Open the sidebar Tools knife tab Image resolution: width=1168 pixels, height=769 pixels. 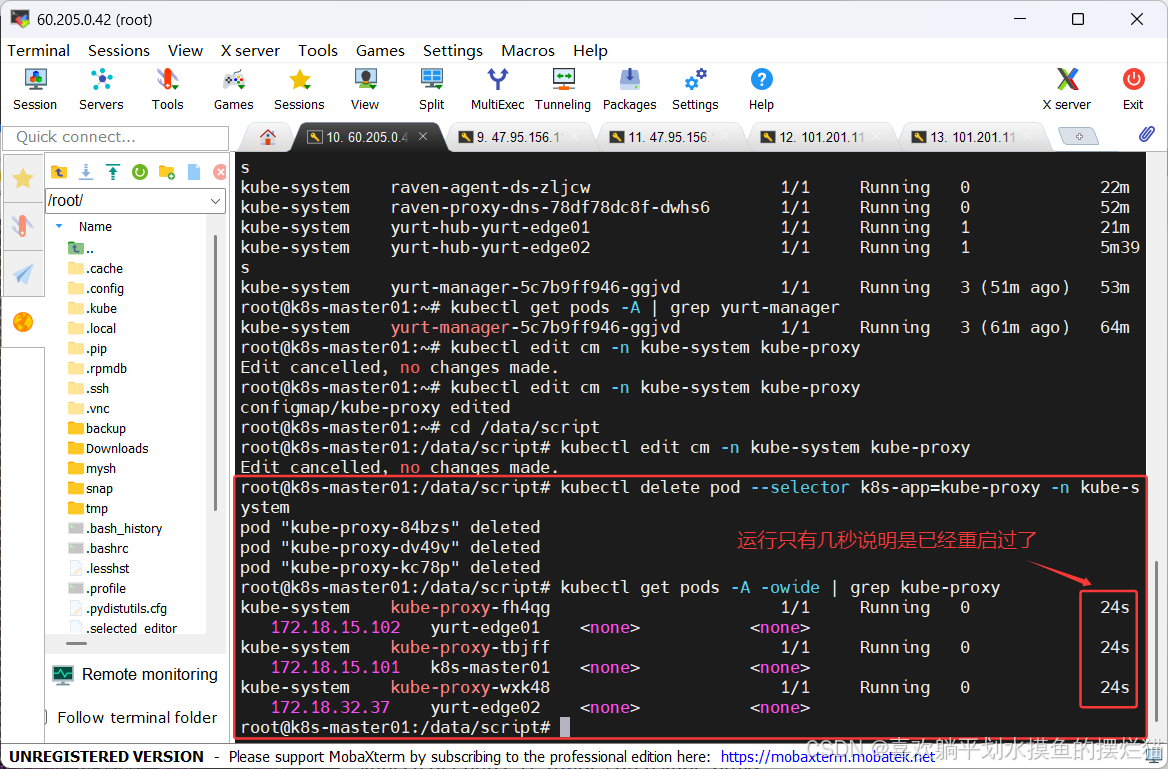click(x=23, y=225)
